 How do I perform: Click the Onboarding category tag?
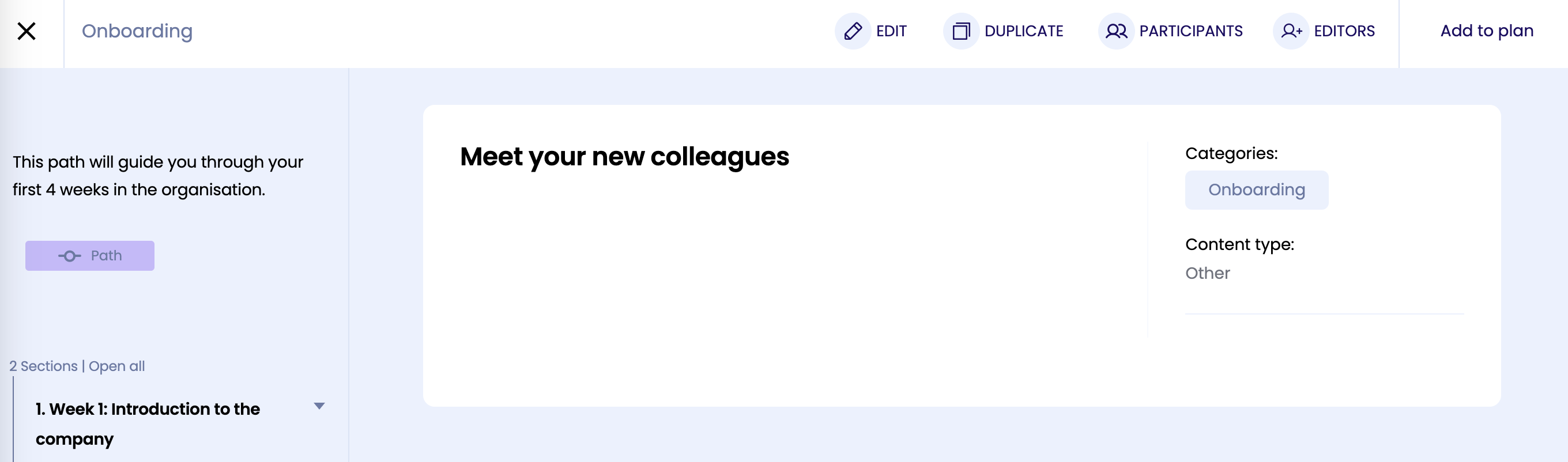pos(1256,190)
